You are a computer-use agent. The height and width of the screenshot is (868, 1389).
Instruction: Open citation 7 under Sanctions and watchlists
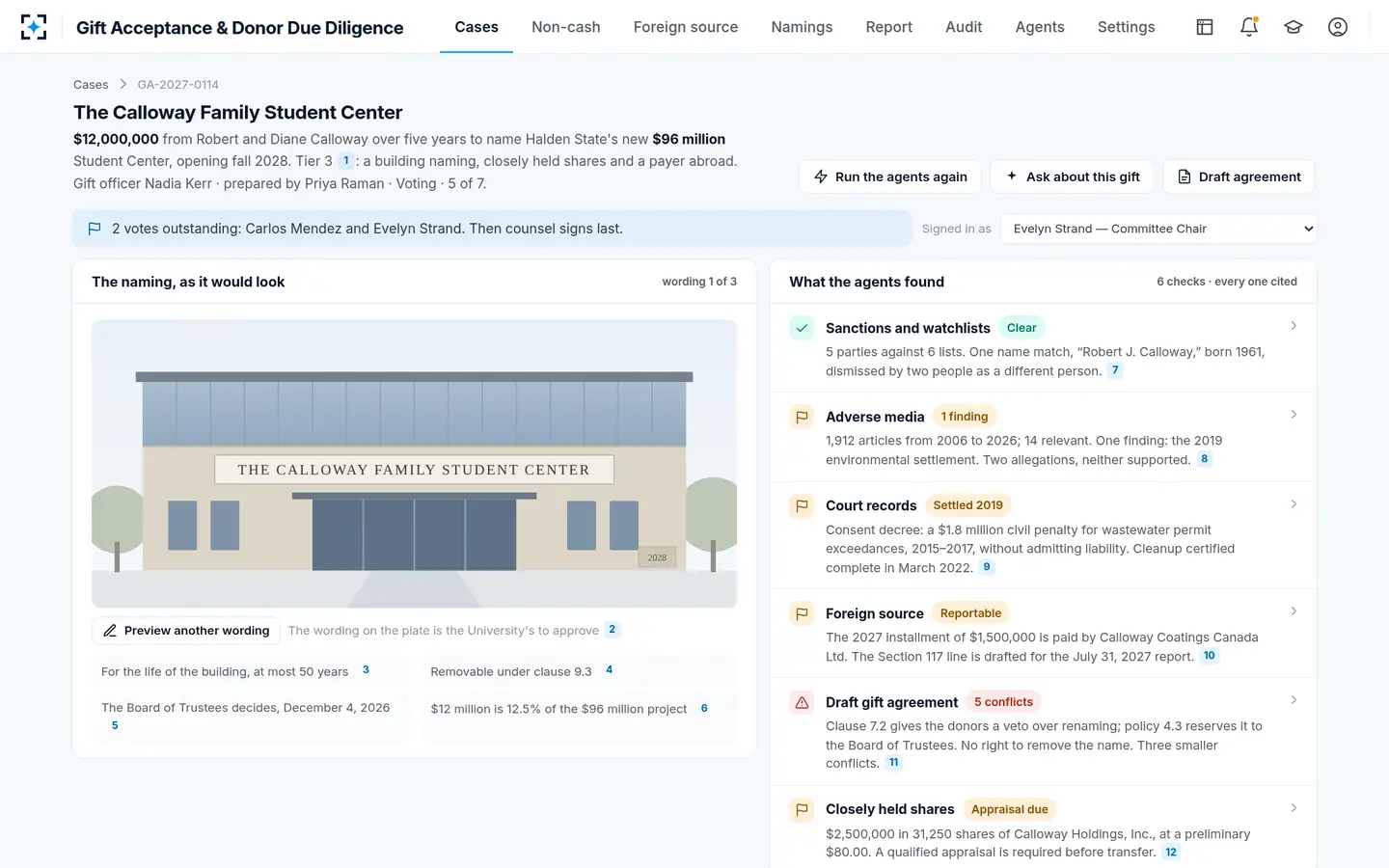pyautogui.click(x=1115, y=370)
